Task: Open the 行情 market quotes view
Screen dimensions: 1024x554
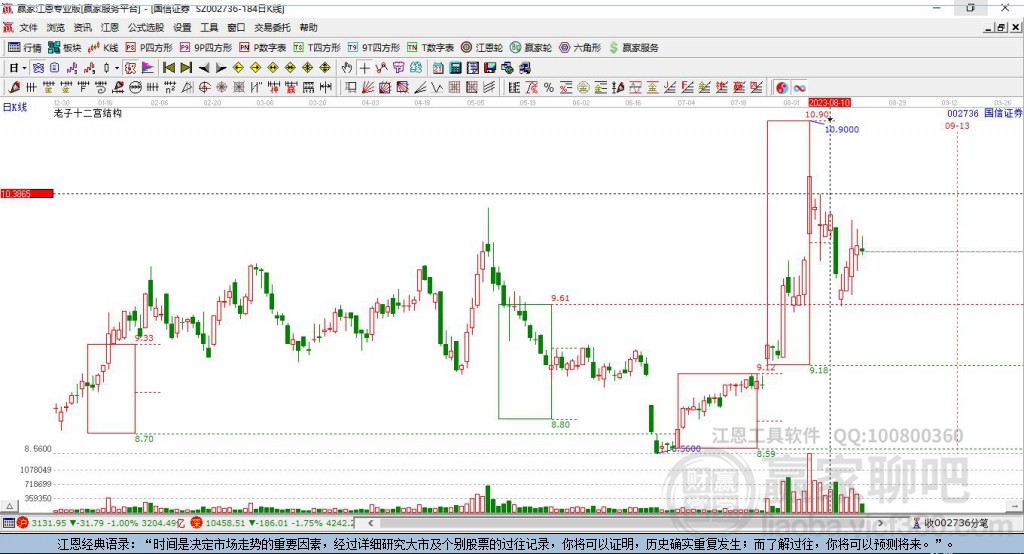Action: pyautogui.click(x=25, y=48)
